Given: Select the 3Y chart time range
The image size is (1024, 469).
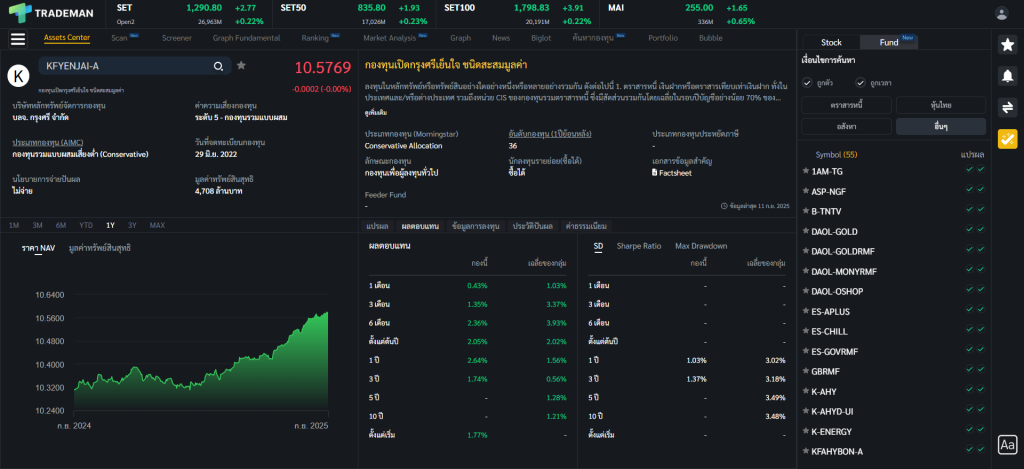Looking at the screenshot, I should [x=132, y=225].
